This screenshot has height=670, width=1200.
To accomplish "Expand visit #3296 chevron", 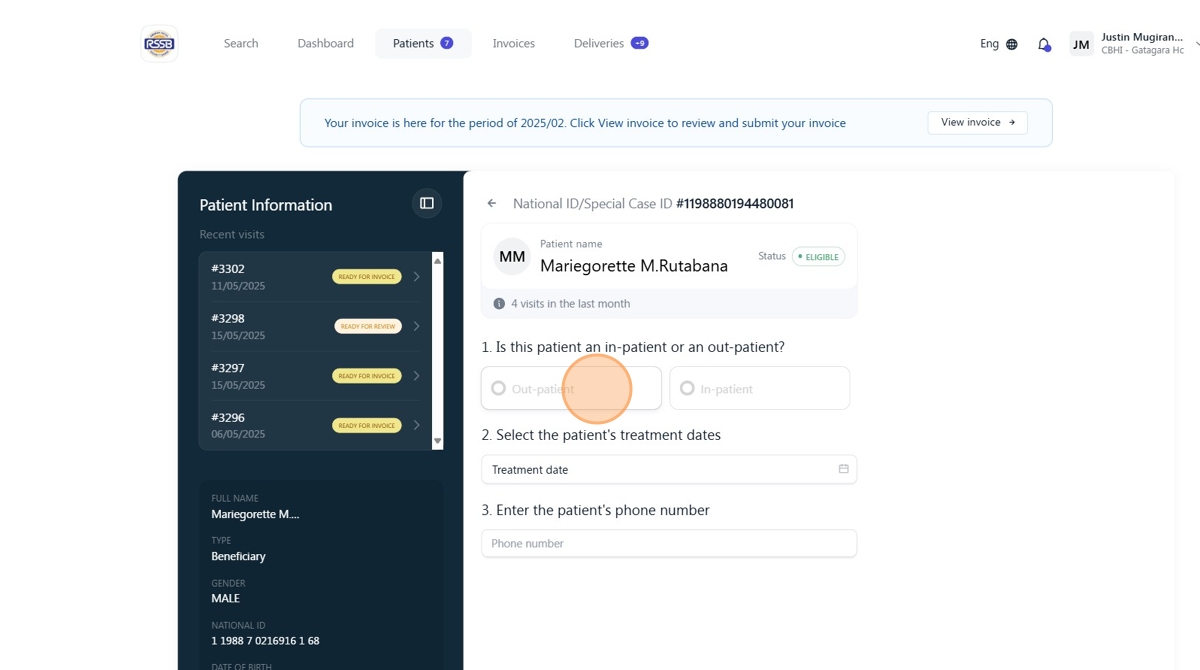I will (x=417, y=425).
